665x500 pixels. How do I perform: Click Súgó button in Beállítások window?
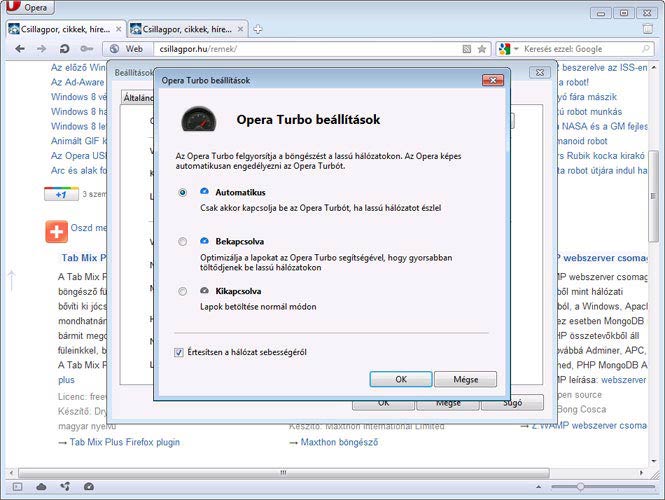point(512,403)
